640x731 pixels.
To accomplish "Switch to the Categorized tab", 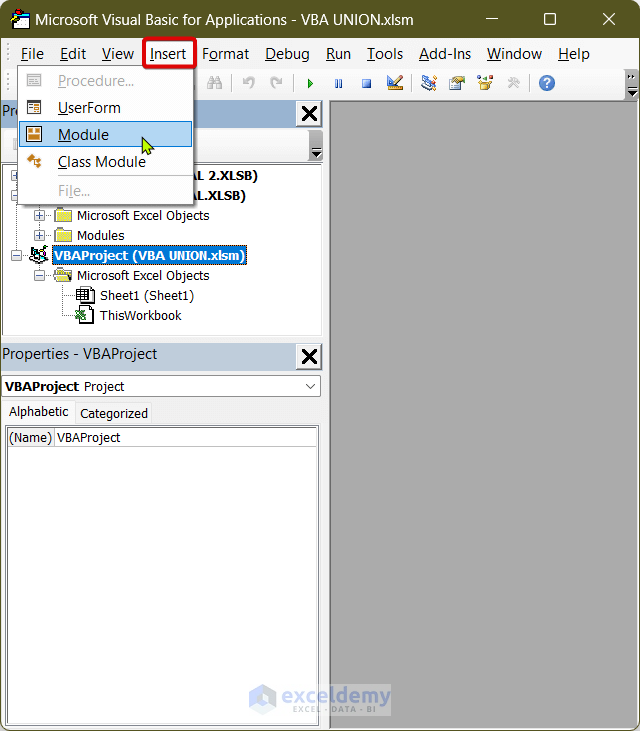I will click(x=114, y=414).
